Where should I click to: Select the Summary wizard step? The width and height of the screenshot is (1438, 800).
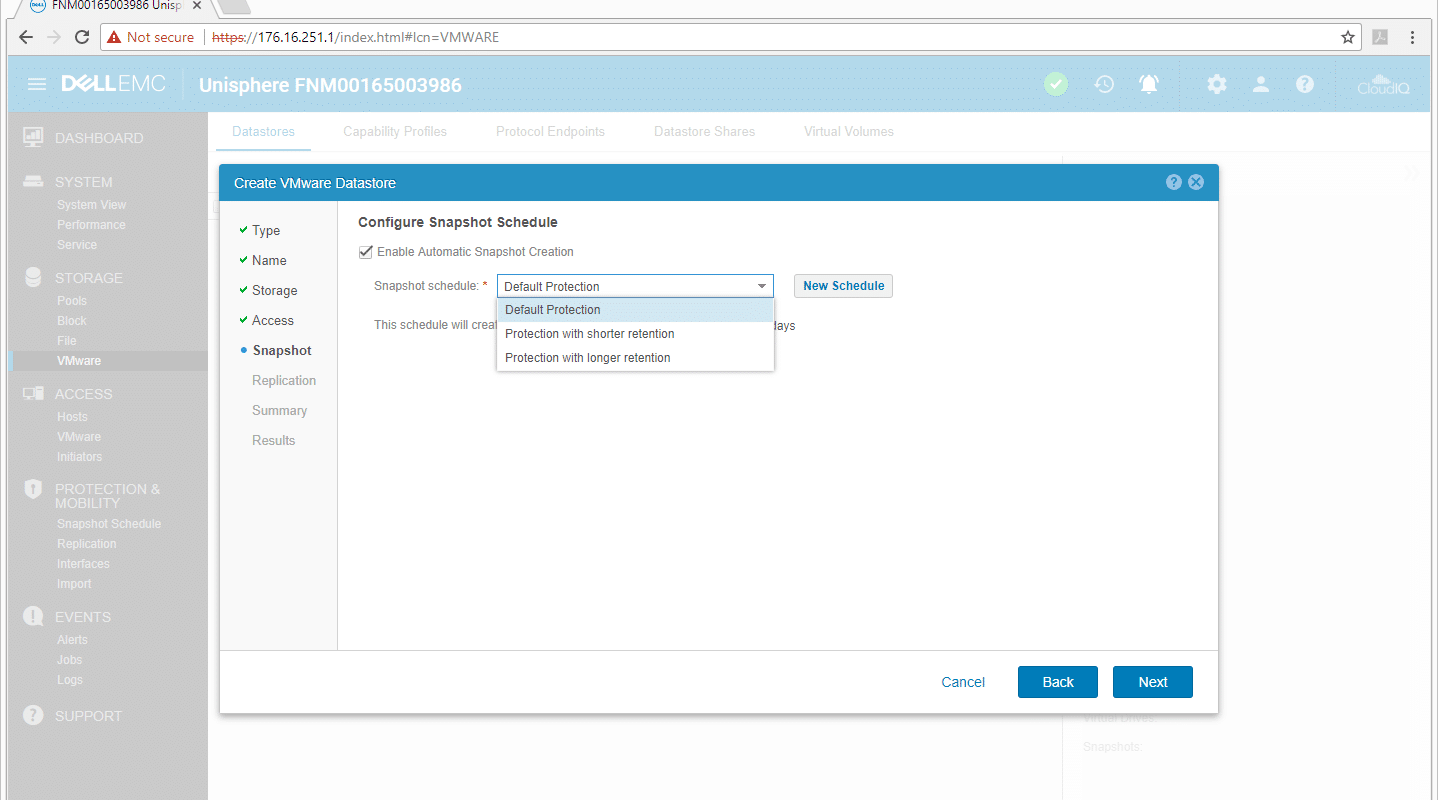tap(279, 410)
